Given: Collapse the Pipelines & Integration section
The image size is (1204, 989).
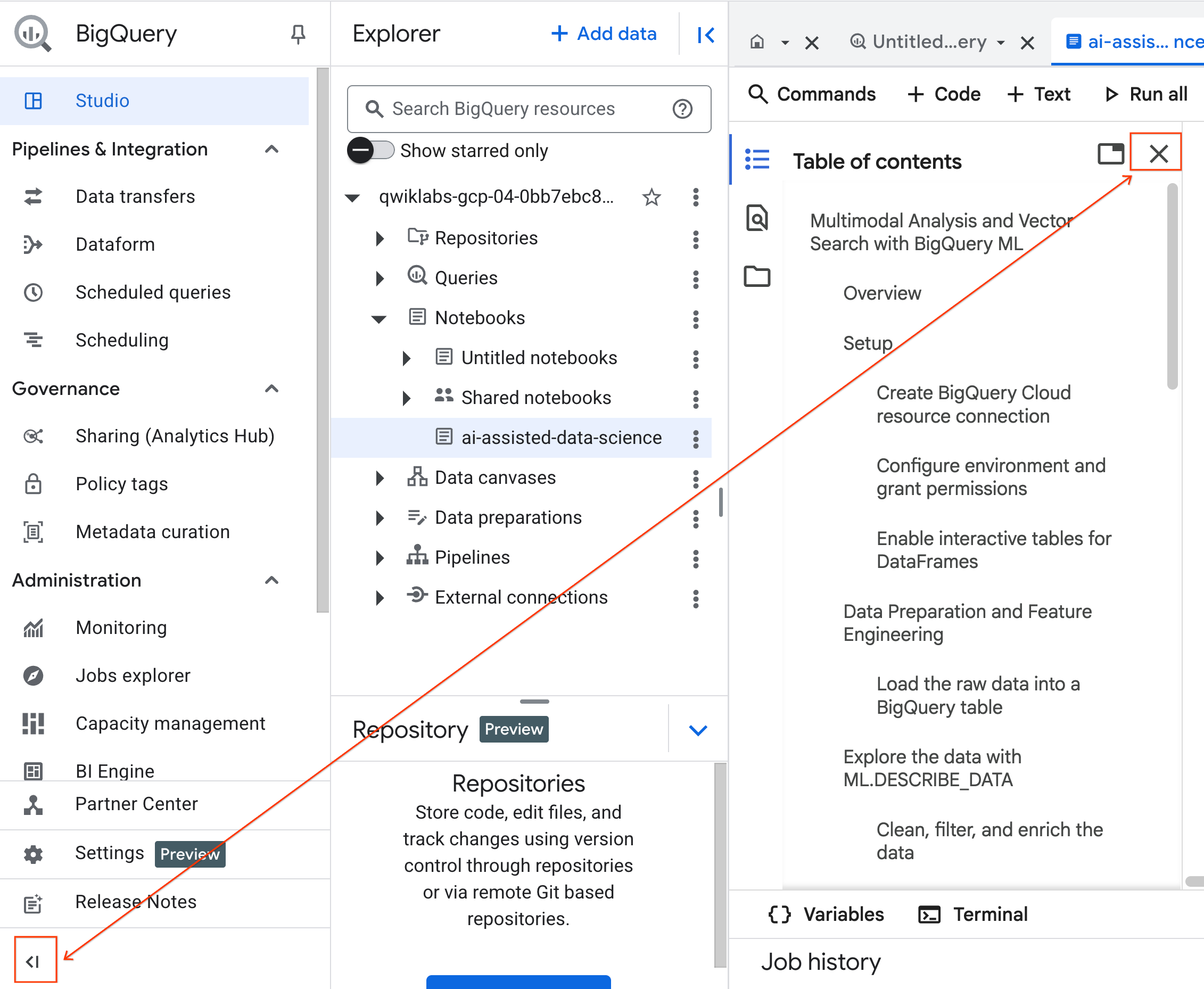Looking at the screenshot, I should tap(271, 149).
